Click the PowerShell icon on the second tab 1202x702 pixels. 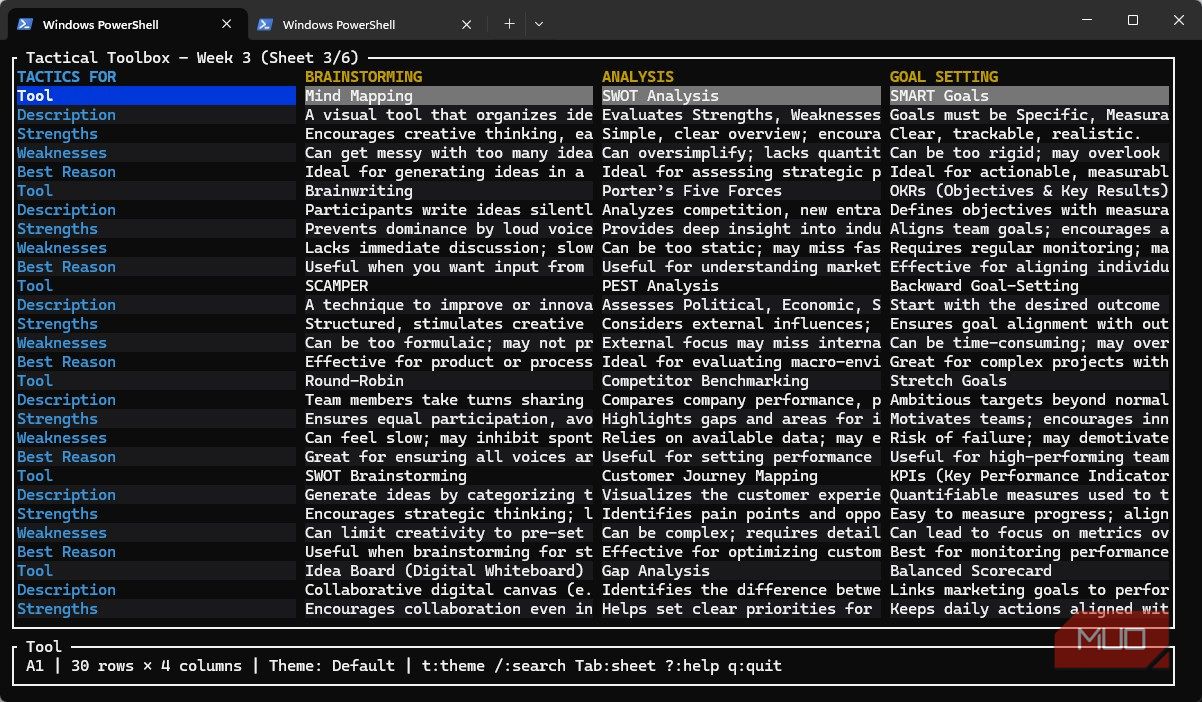pos(265,24)
